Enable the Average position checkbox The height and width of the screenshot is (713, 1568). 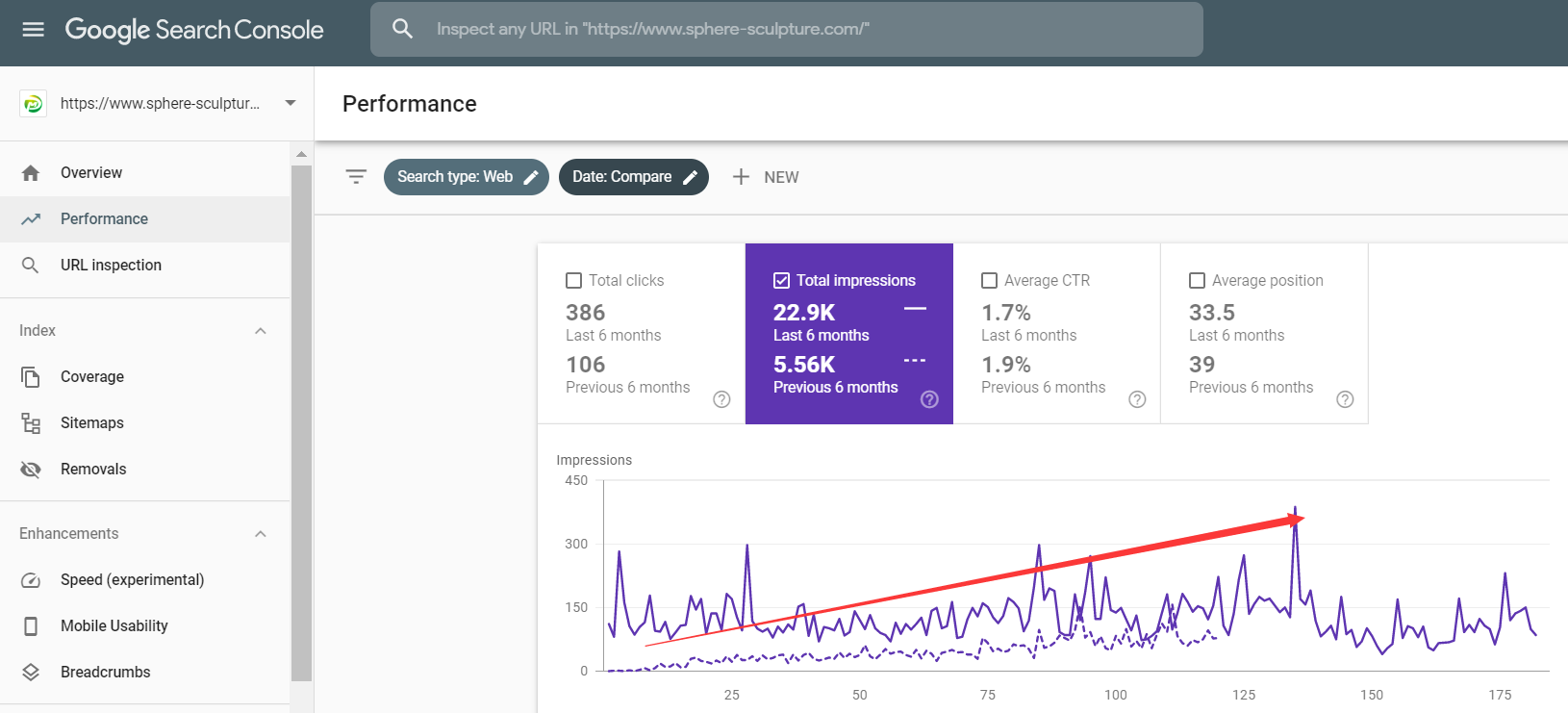1198,281
